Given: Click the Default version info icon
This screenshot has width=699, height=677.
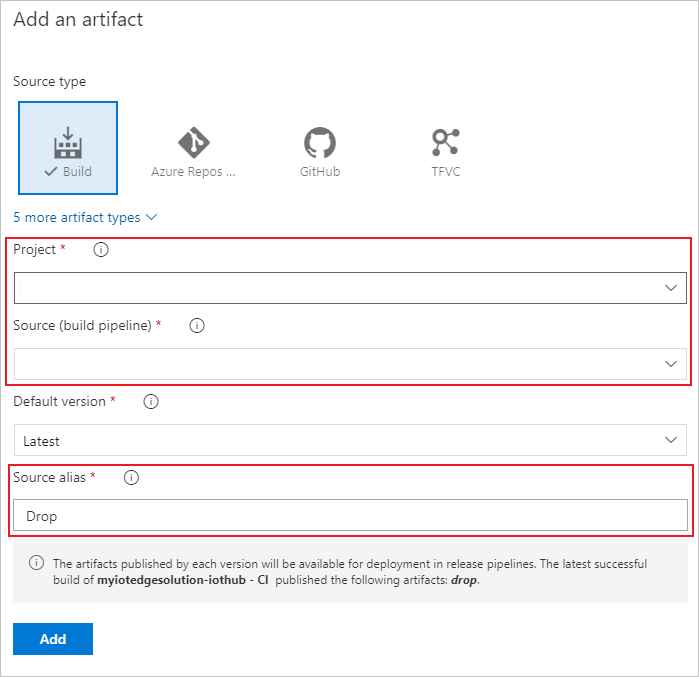Looking at the screenshot, I should tap(151, 402).
